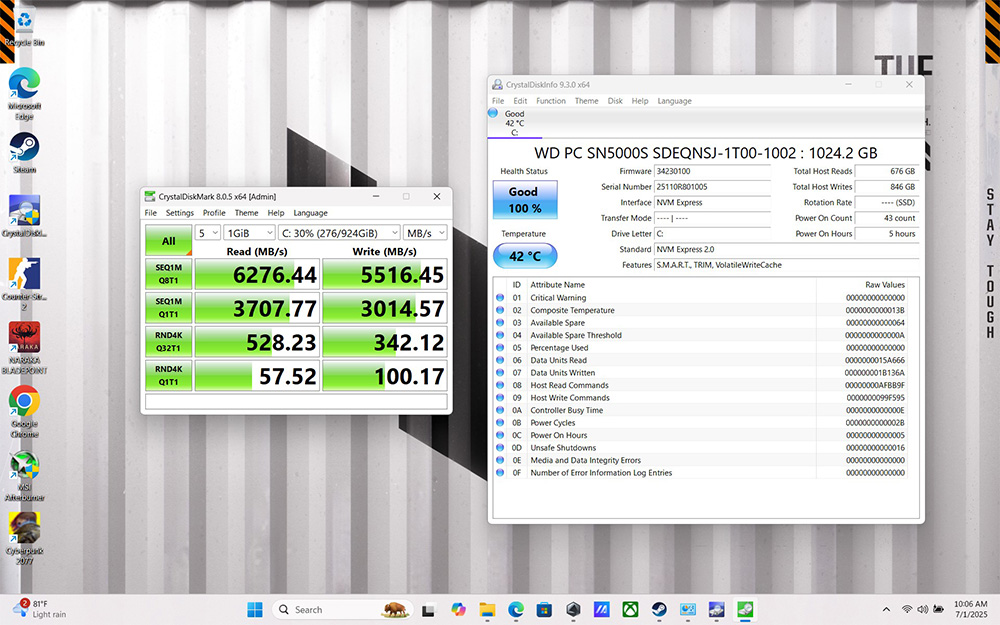Open the drive dropdown showing C: 30%
Screen dimensions: 1000x625
click(339, 233)
